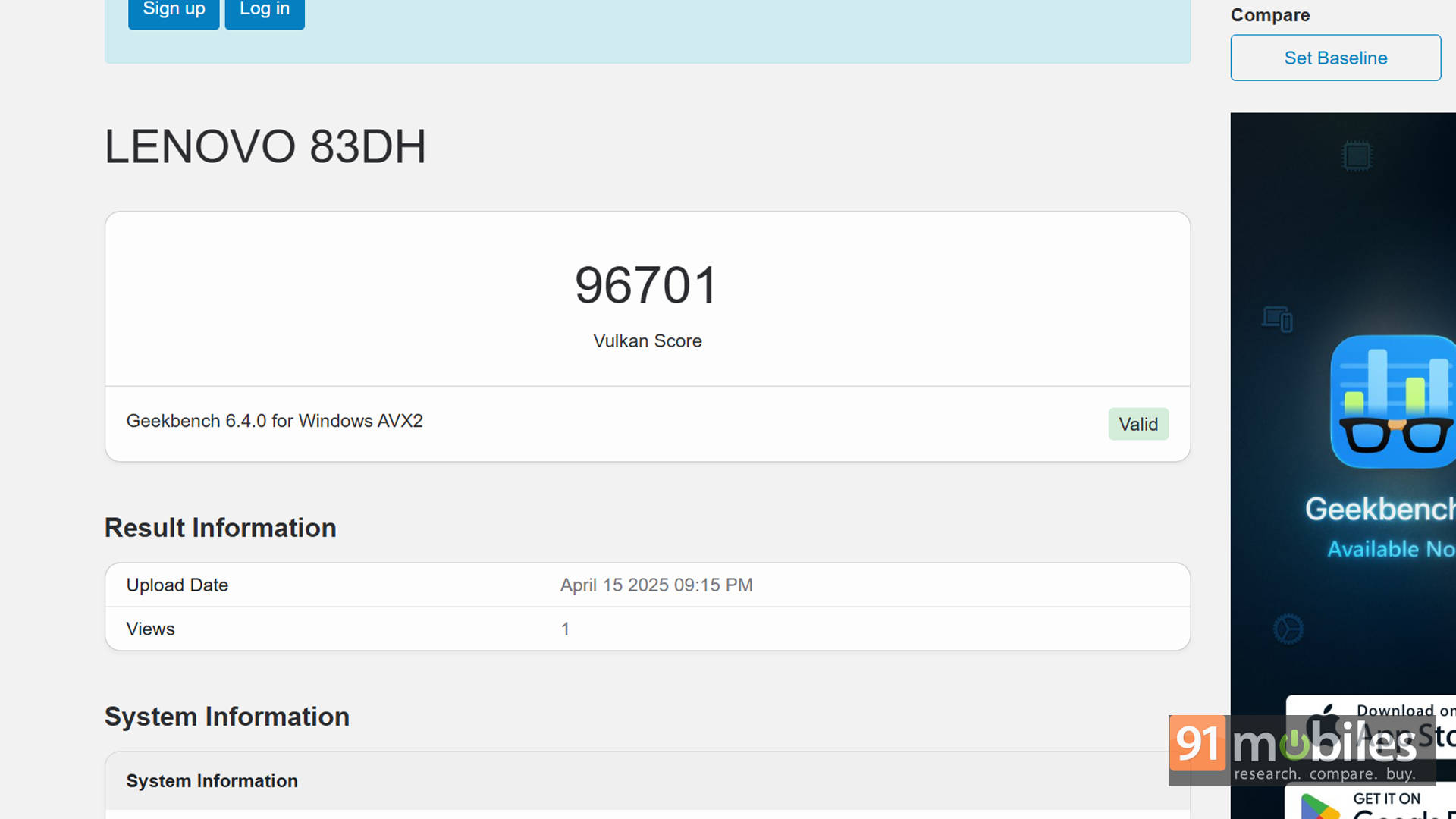
Task: Click the System Information section heading
Action: pos(227,717)
